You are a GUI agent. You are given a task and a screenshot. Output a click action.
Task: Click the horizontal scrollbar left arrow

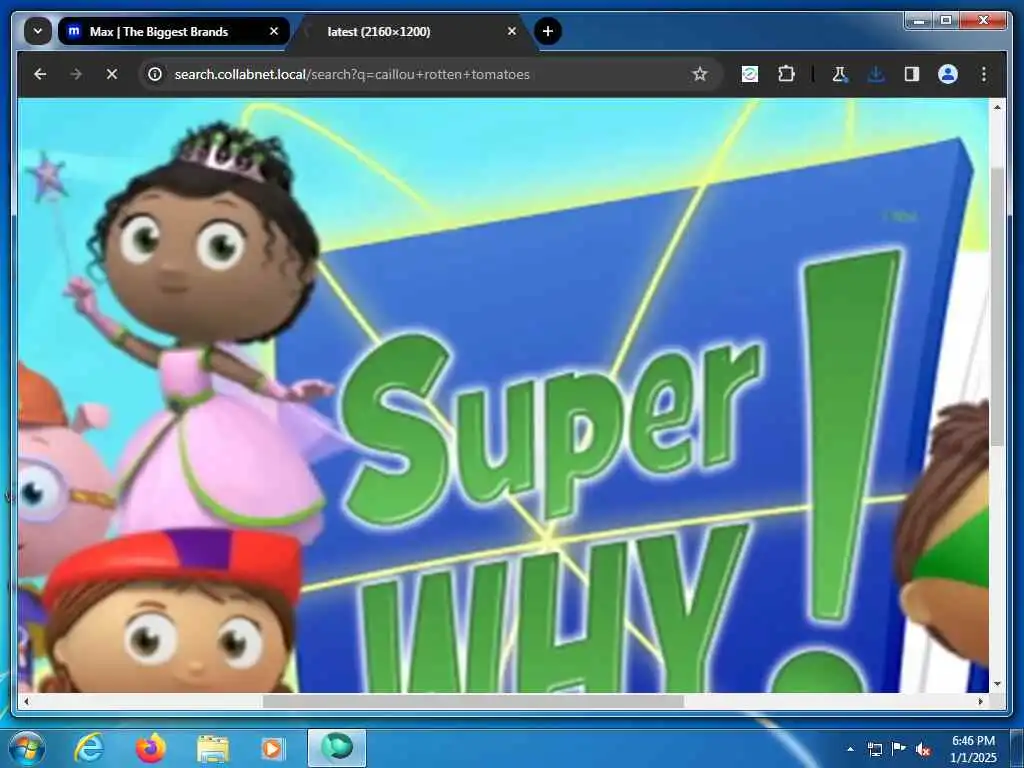[x=26, y=701]
